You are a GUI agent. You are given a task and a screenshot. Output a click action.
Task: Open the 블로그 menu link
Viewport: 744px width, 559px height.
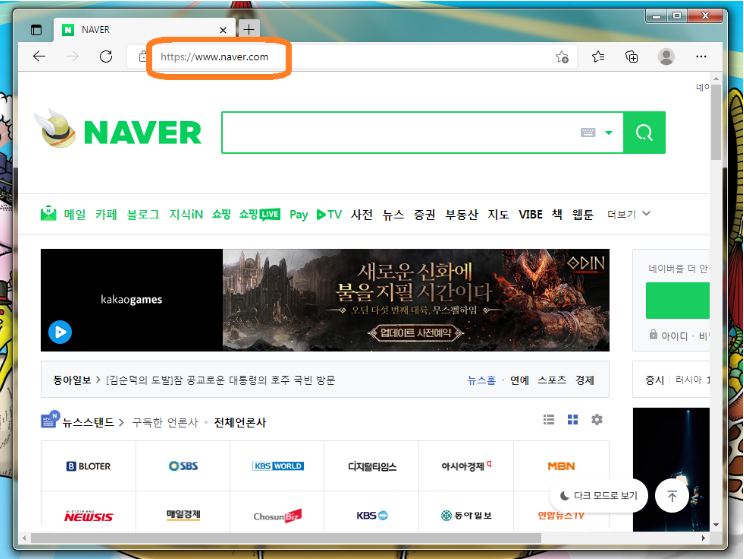[x=143, y=214]
